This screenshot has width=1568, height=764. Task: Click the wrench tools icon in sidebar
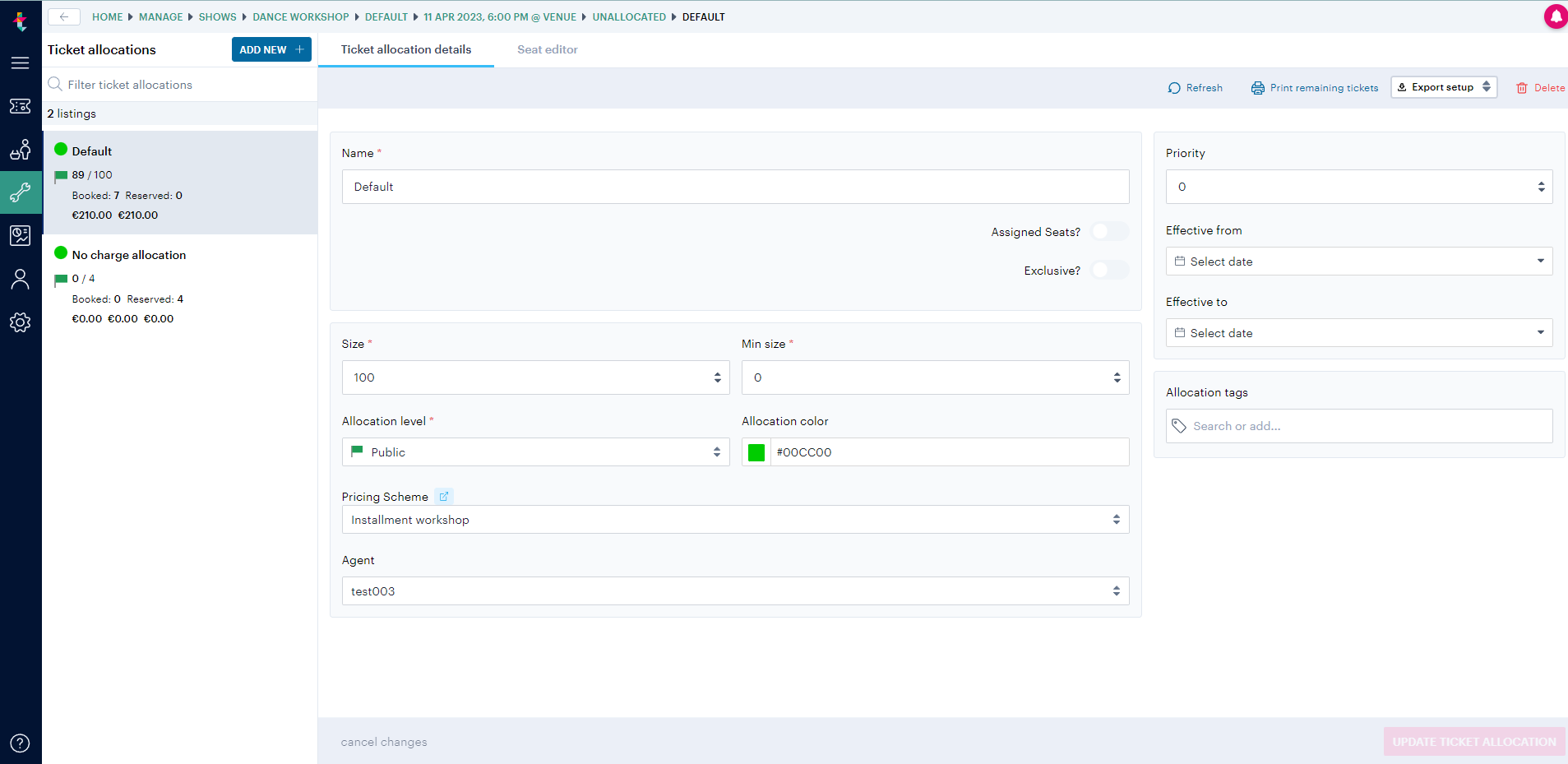click(x=21, y=192)
